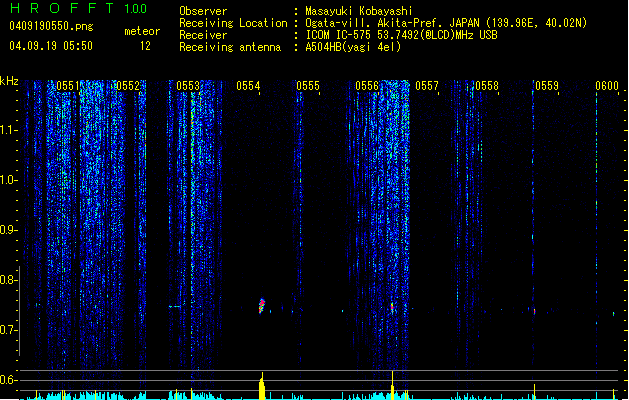
Task: Click the observer name Masayuki Kobayashi
Action: 359,11
